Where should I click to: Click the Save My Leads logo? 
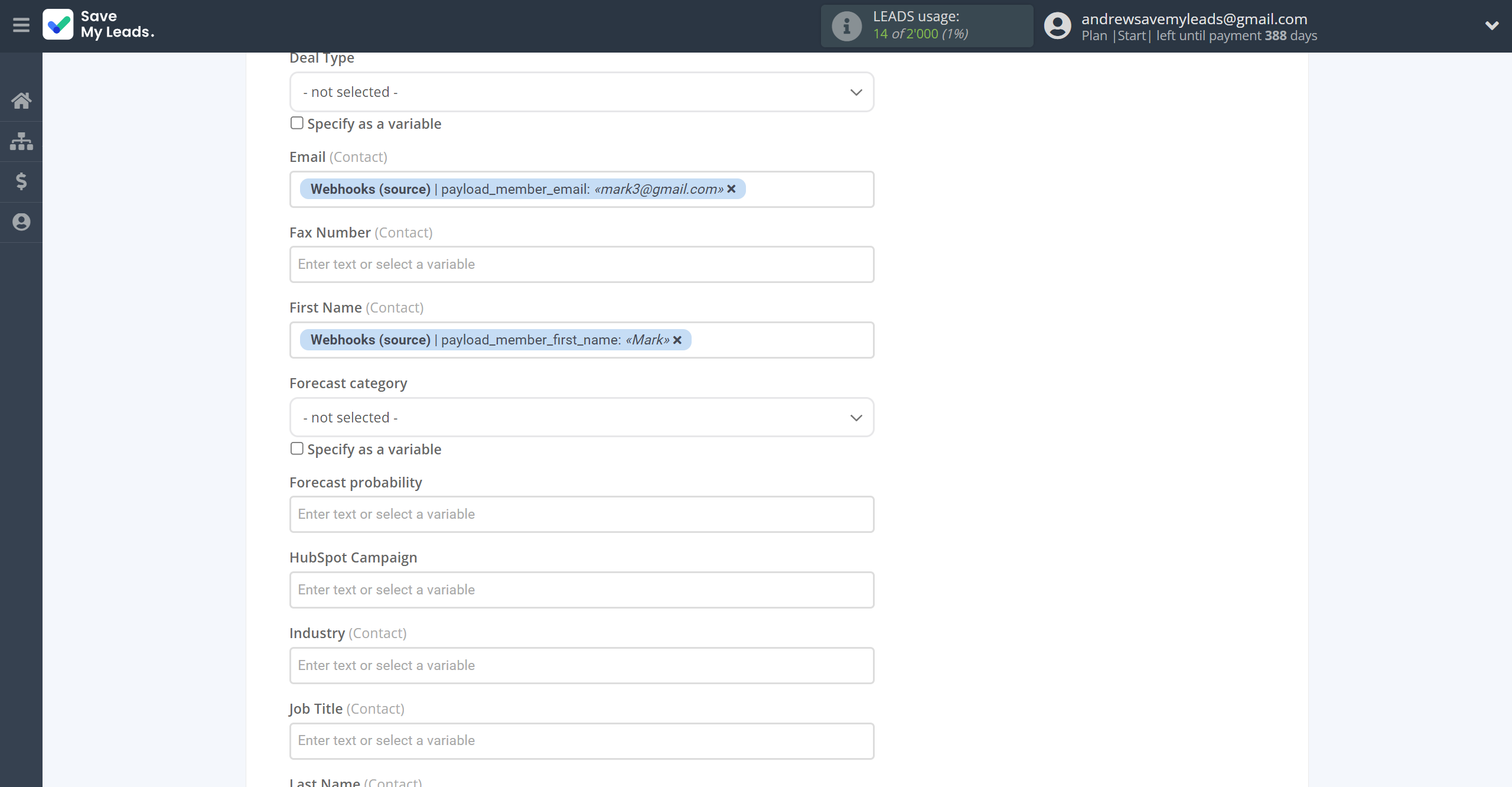click(x=99, y=25)
